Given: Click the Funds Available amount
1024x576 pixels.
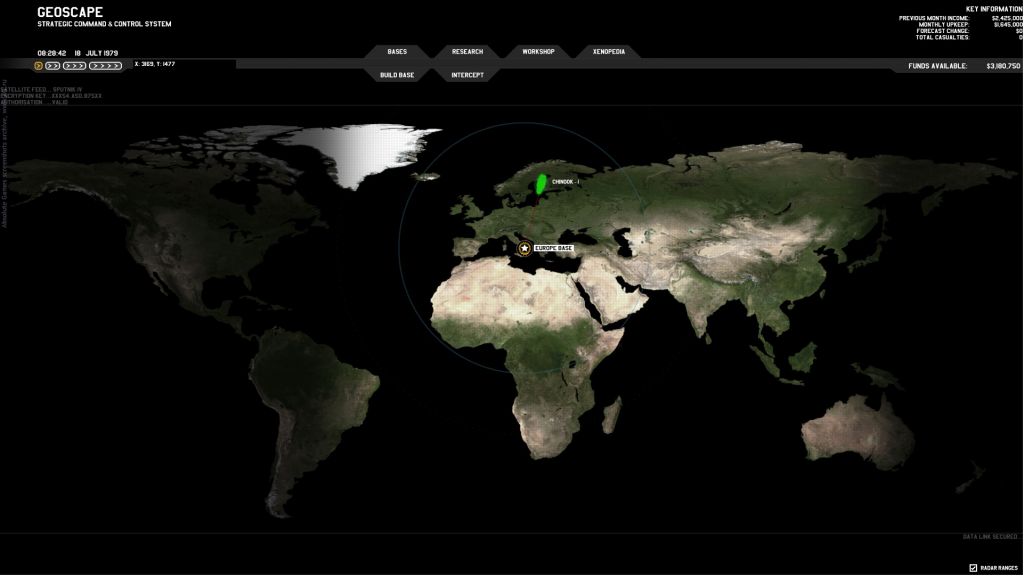Looking at the screenshot, I should coord(1003,66).
